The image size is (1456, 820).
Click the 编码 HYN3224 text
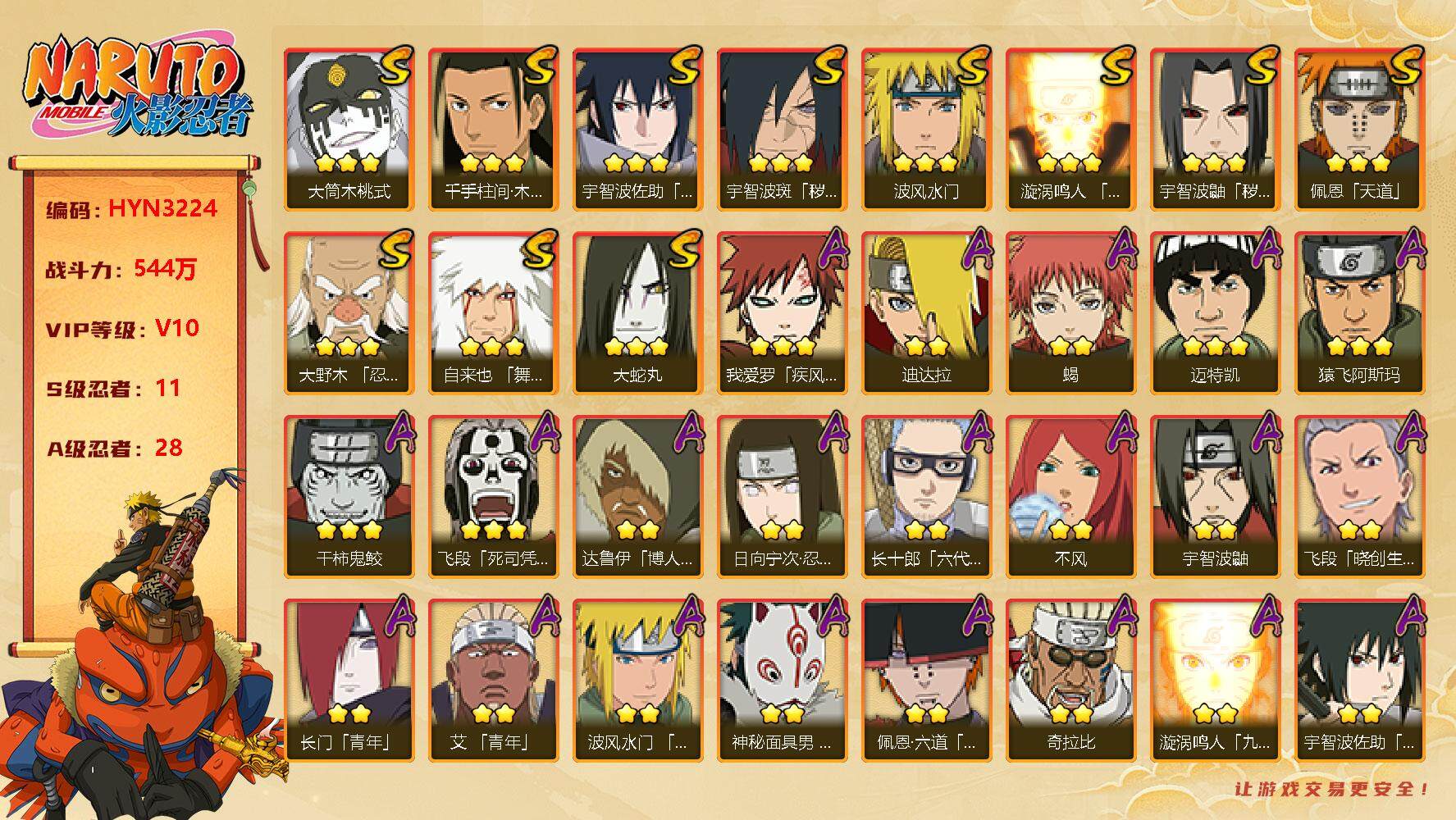pyautogui.click(x=131, y=209)
